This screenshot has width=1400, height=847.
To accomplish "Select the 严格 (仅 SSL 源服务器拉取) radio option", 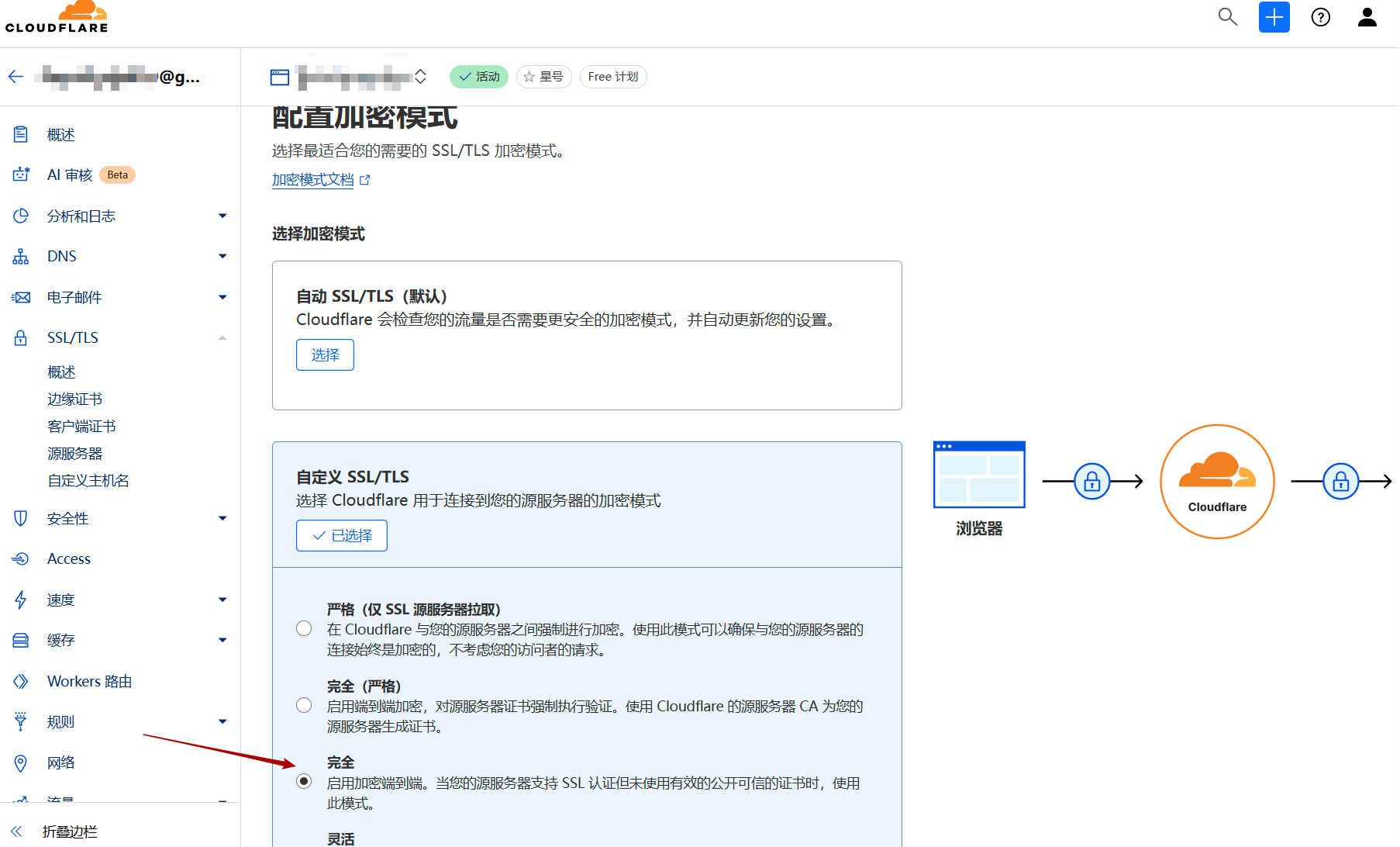I will [304, 628].
